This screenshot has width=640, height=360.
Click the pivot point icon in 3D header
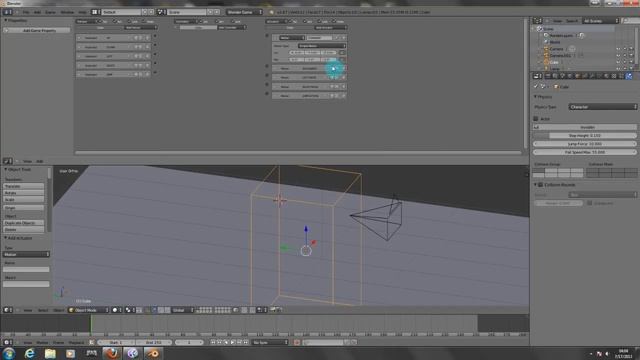(x=129, y=310)
